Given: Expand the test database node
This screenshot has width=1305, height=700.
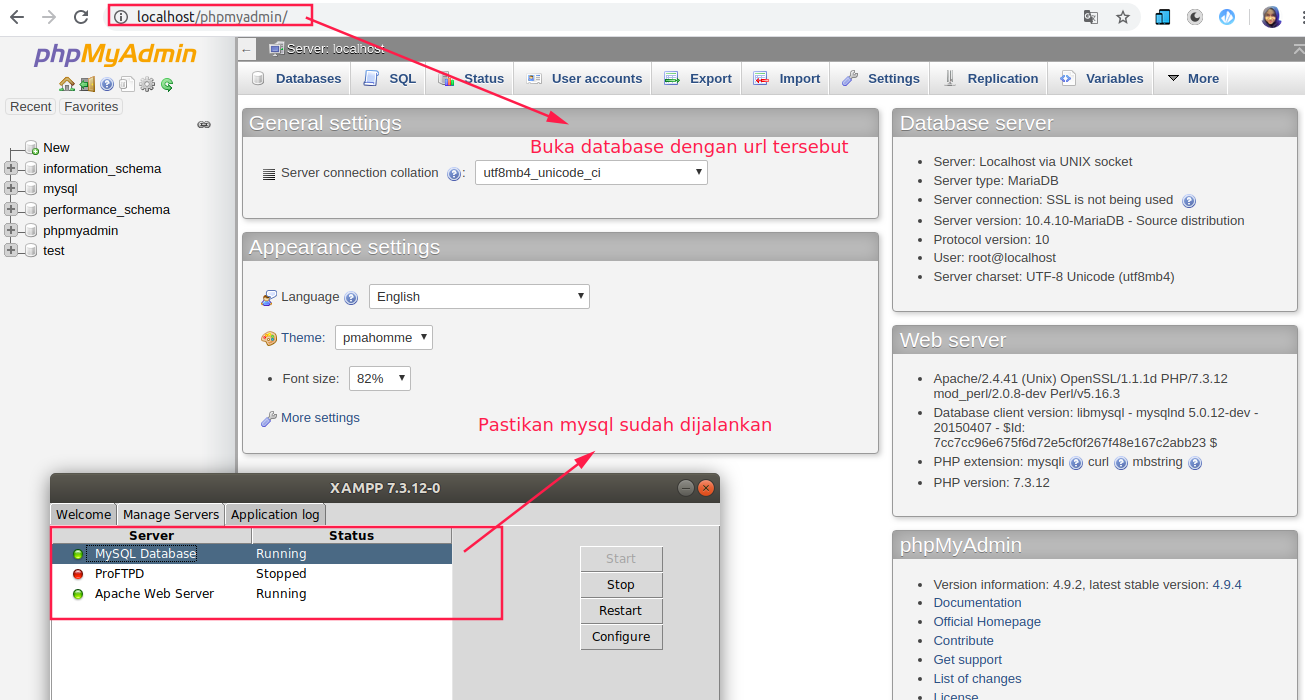Looking at the screenshot, I should click(x=11, y=250).
